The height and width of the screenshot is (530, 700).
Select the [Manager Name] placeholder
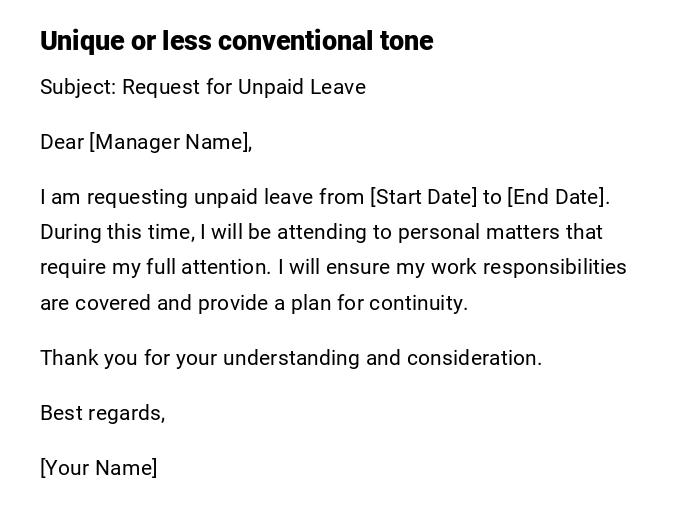click(x=168, y=142)
